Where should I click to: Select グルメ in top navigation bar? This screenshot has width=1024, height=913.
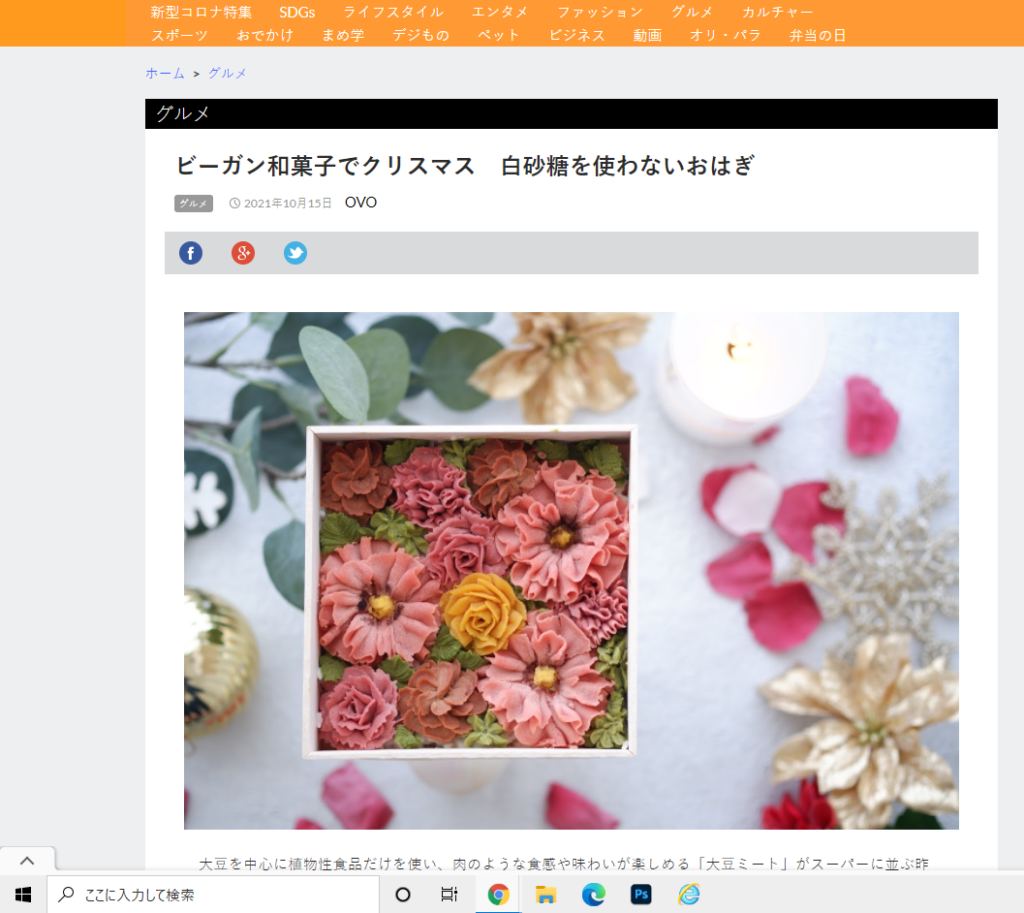click(x=692, y=12)
